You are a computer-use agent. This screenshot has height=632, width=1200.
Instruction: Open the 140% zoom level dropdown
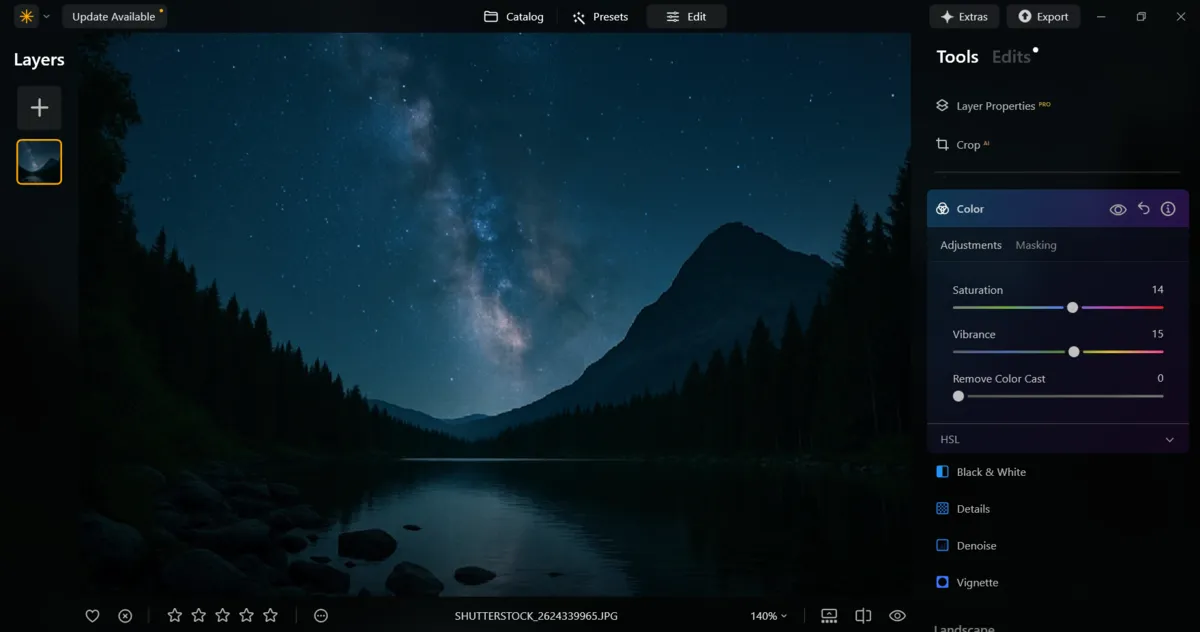pos(768,615)
